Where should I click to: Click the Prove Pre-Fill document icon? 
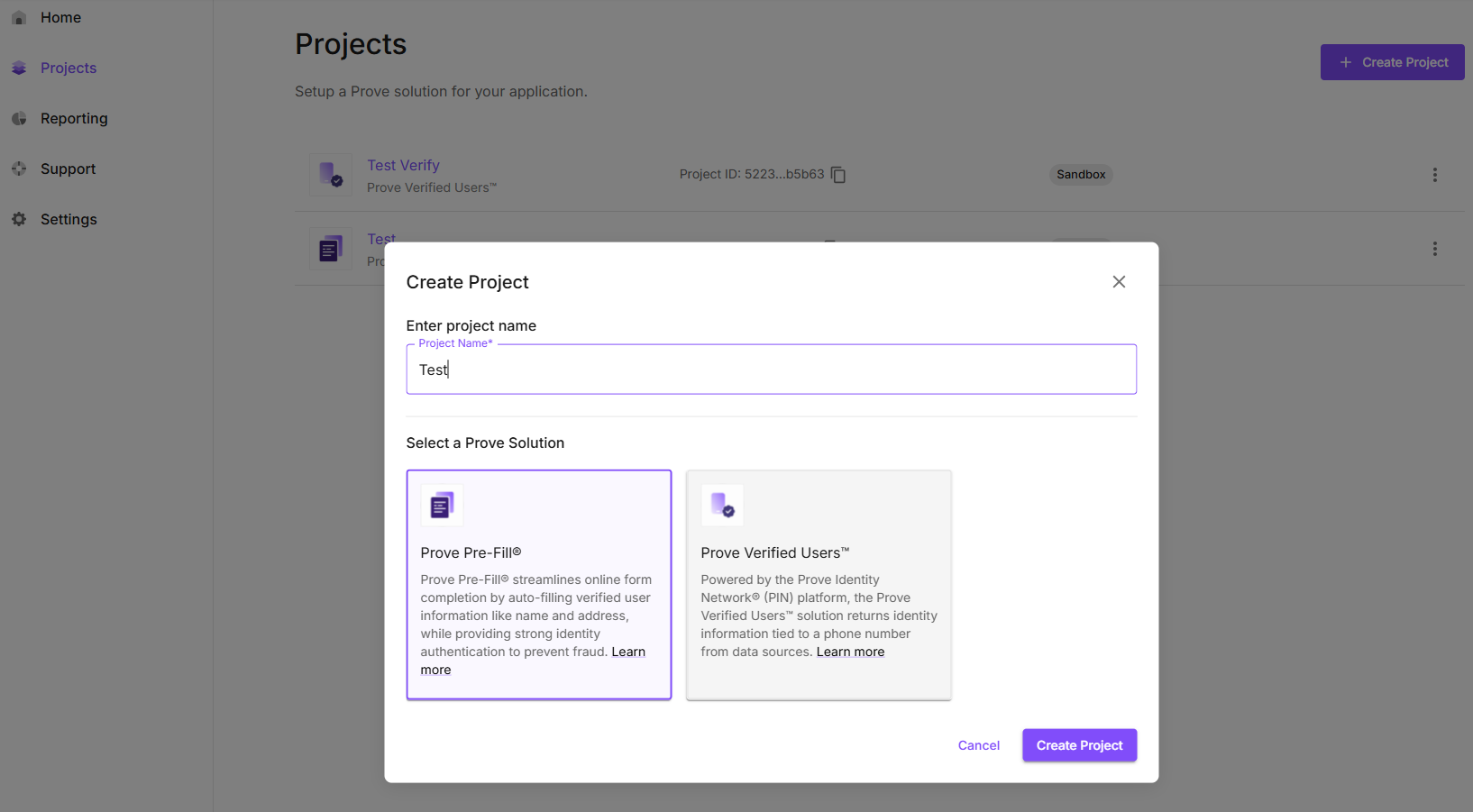click(x=442, y=506)
